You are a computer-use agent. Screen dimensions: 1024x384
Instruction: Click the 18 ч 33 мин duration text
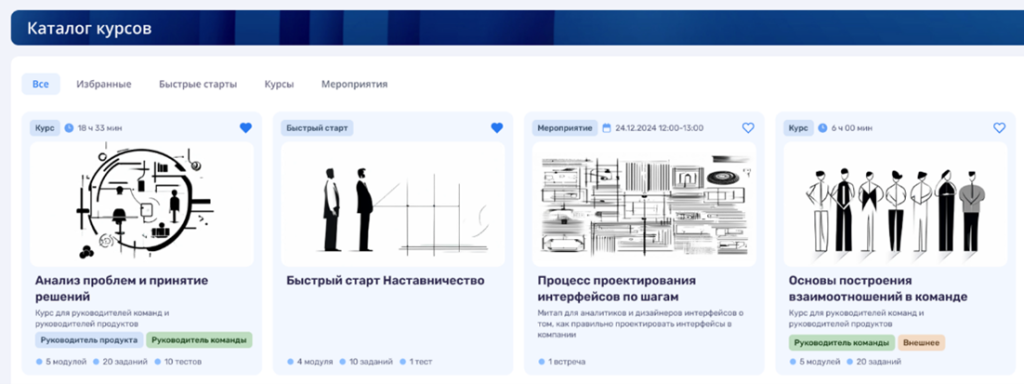pos(99,128)
